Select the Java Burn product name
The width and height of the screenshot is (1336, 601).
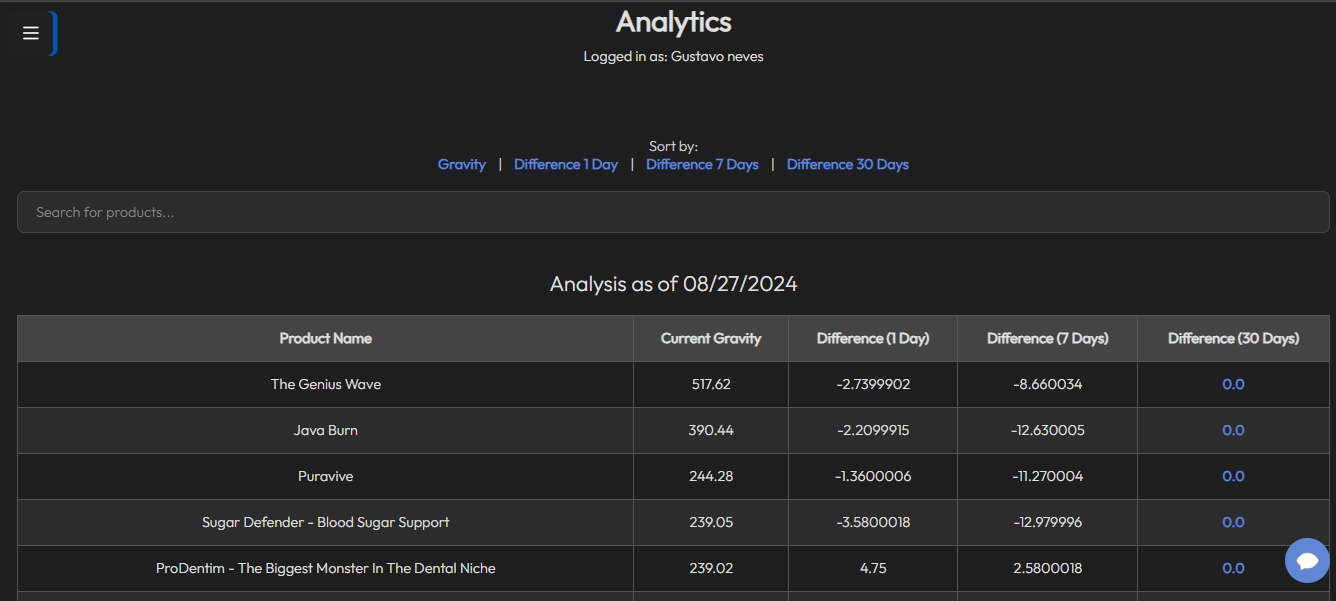coord(326,430)
